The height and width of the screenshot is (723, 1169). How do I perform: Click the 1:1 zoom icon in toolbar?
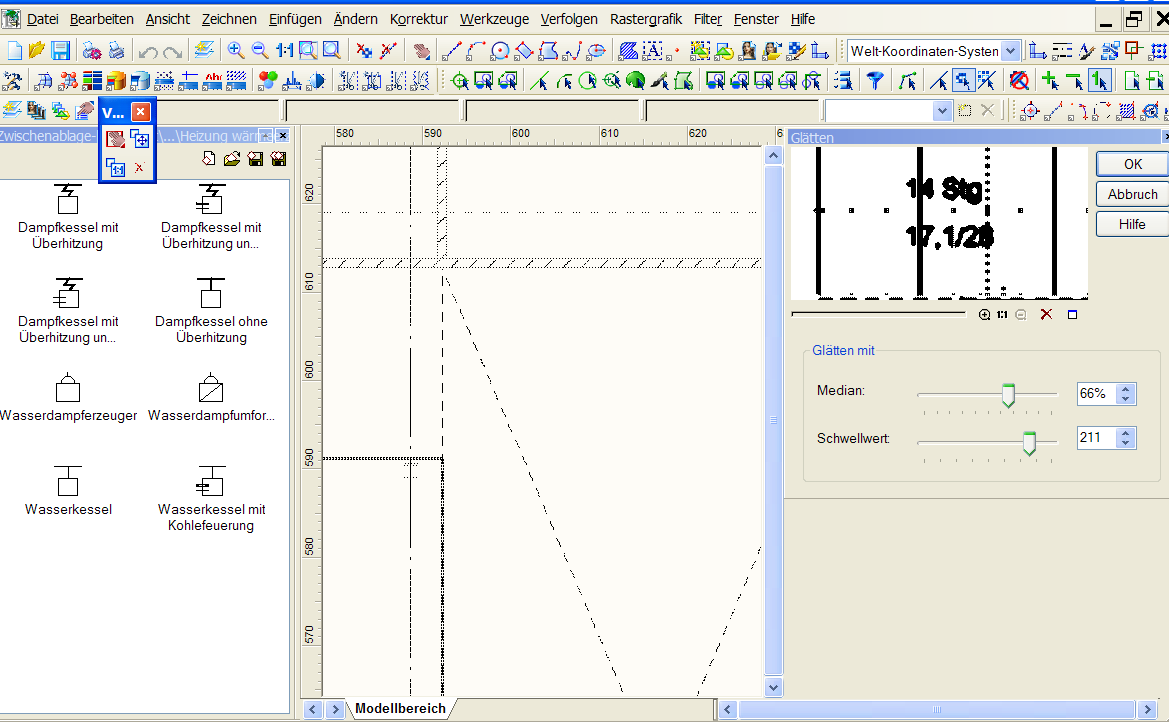tap(285, 51)
